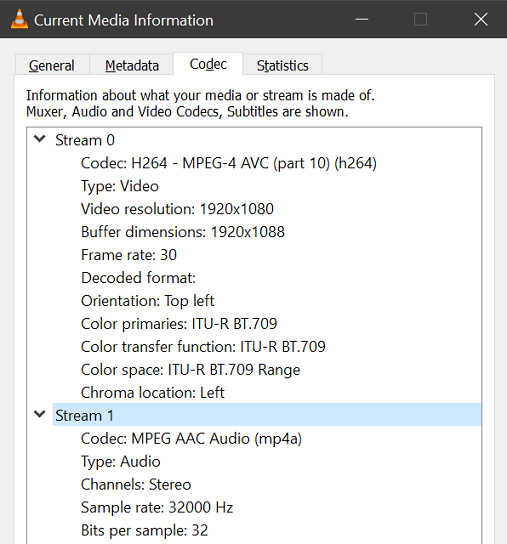The height and width of the screenshot is (544, 507).
Task: Collapse the Stream 1 chevron
Action: tap(40, 414)
